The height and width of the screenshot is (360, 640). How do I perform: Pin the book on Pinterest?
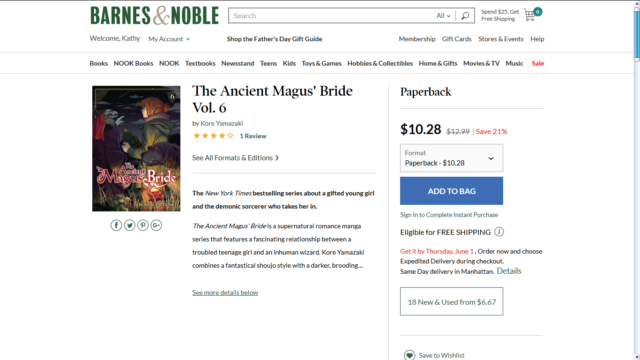(x=143, y=225)
